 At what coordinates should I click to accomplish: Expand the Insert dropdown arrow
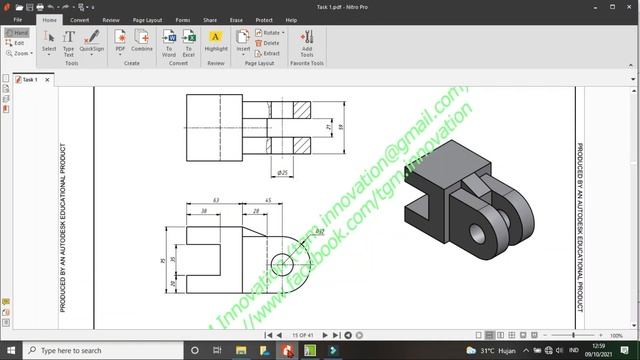pyautogui.click(x=243, y=55)
